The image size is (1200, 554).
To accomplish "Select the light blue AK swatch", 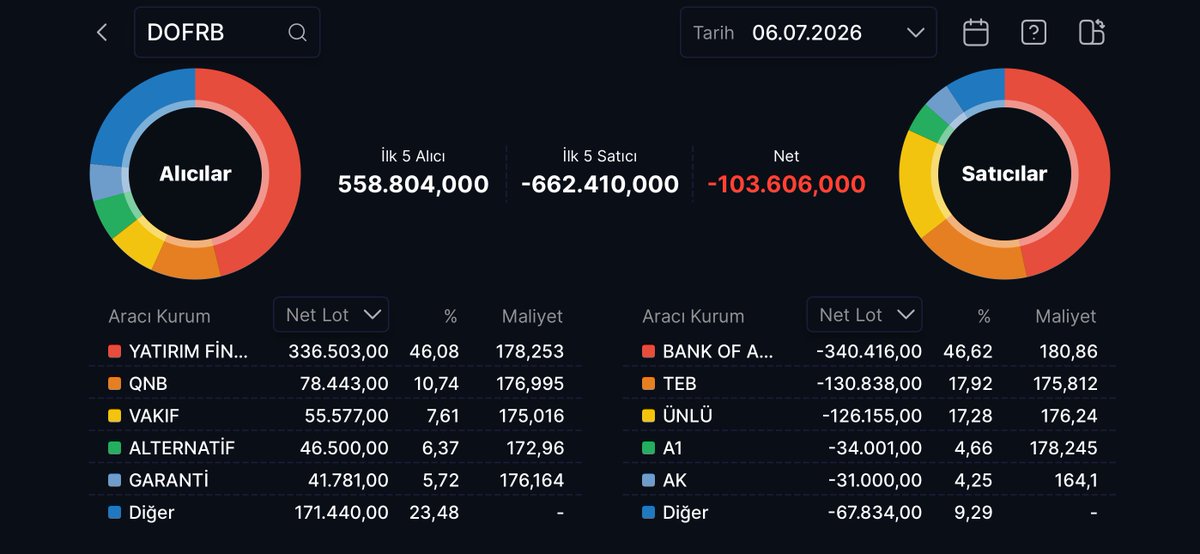I will (x=648, y=481).
